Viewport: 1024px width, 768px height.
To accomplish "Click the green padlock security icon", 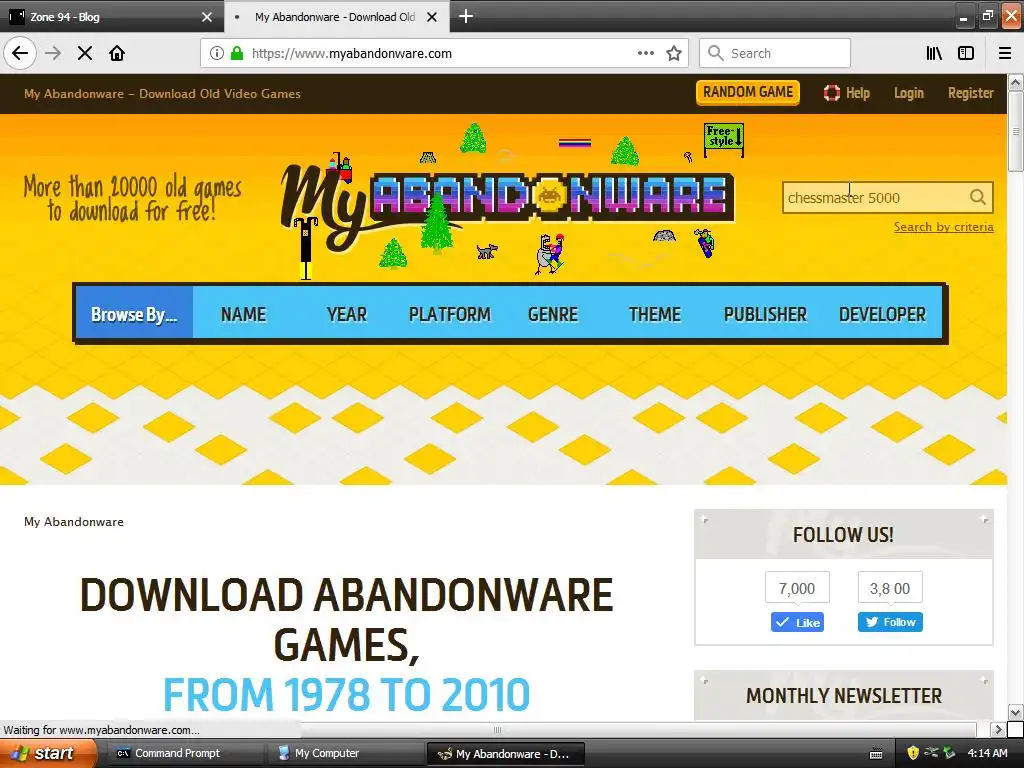I will [x=237, y=53].
